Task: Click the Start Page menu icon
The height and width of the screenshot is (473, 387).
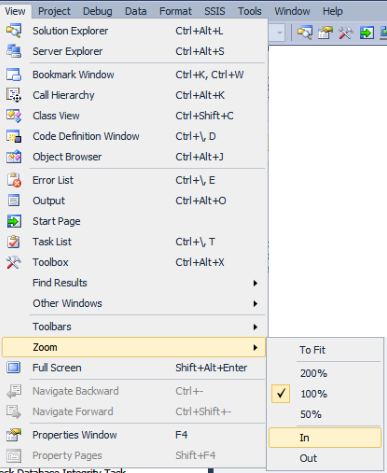Action: tap(14, 221)
